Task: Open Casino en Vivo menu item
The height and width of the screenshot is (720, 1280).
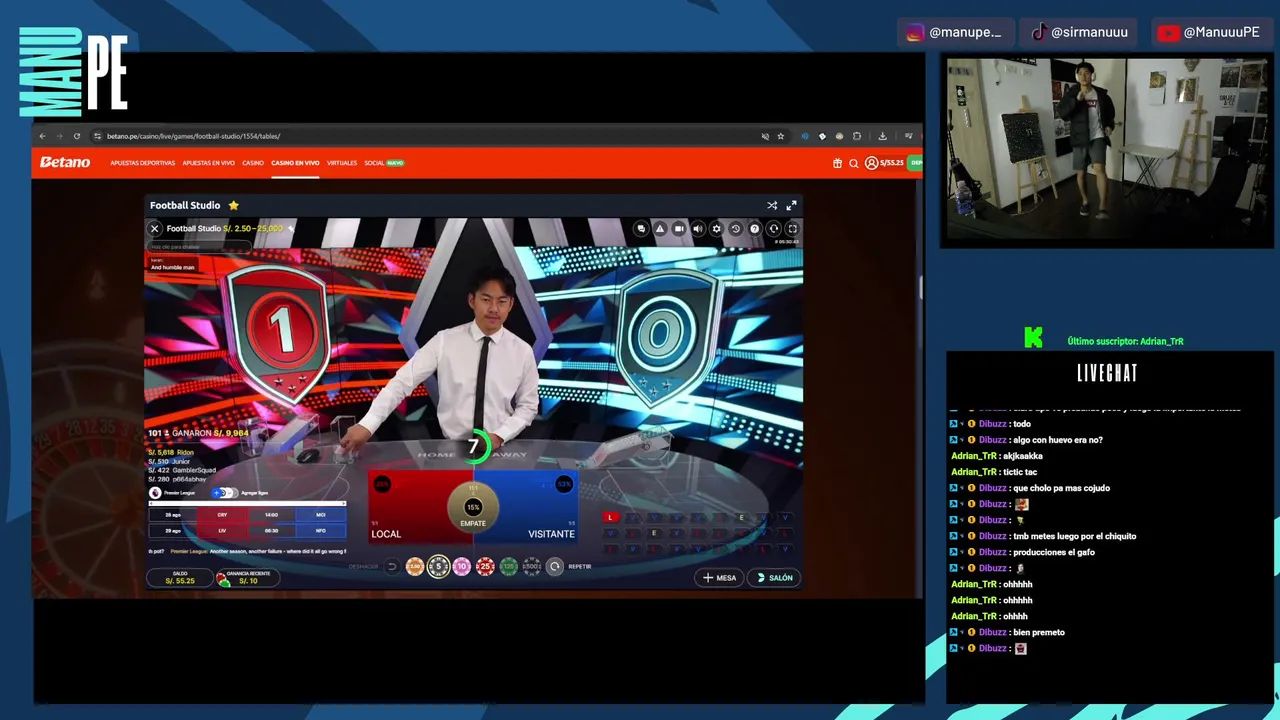Action: (295, 163)
